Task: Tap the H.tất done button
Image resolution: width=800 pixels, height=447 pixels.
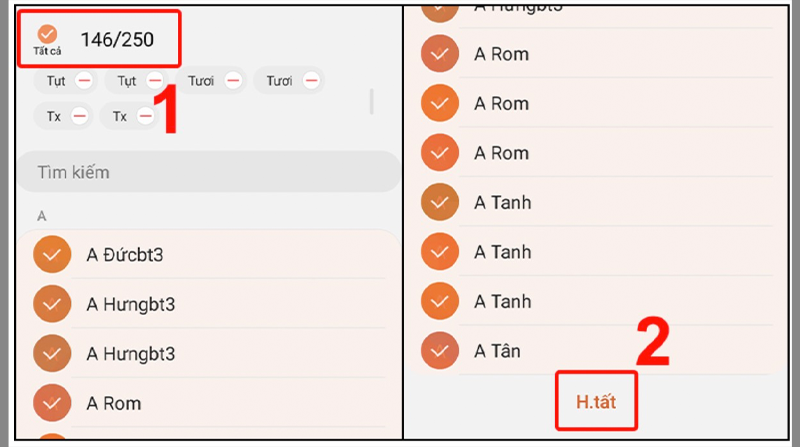Action: click(596, 402)
